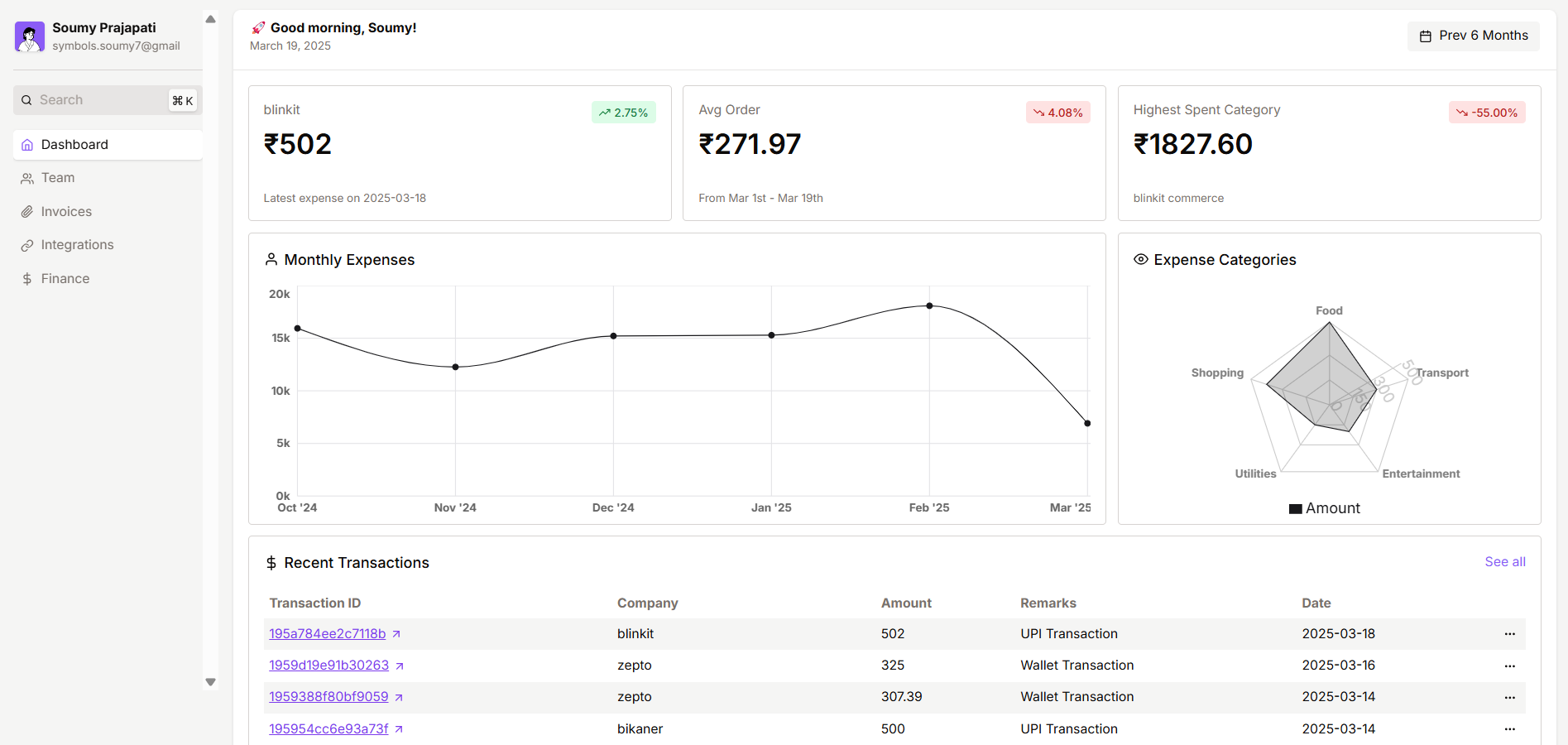Toggle the Amount legend in radar chart

coord(1325,508)
